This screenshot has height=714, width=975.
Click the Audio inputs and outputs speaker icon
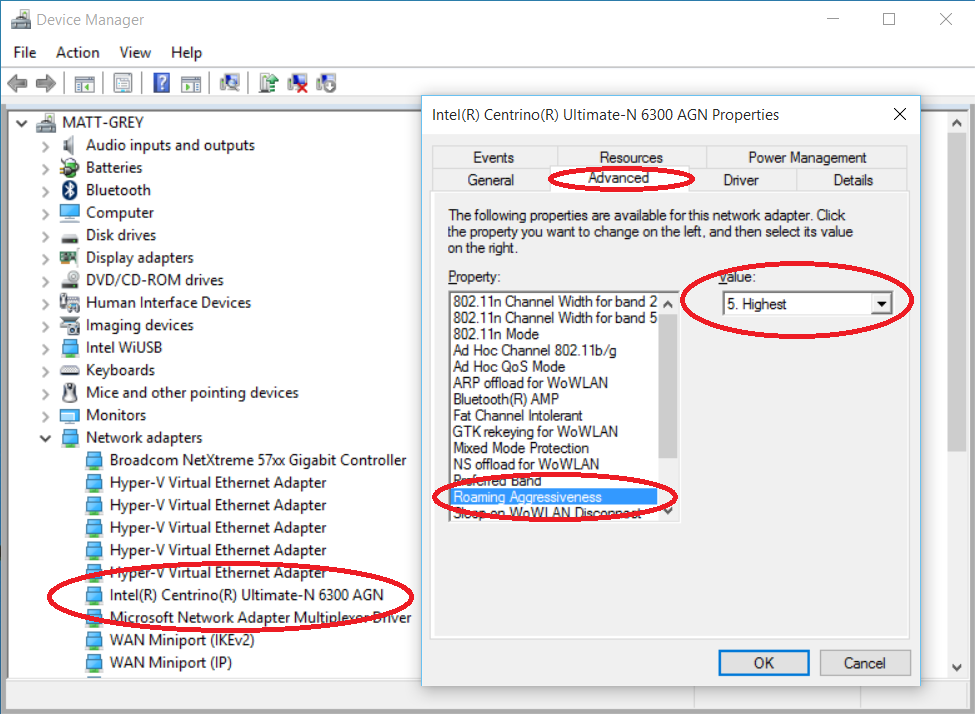68,146
